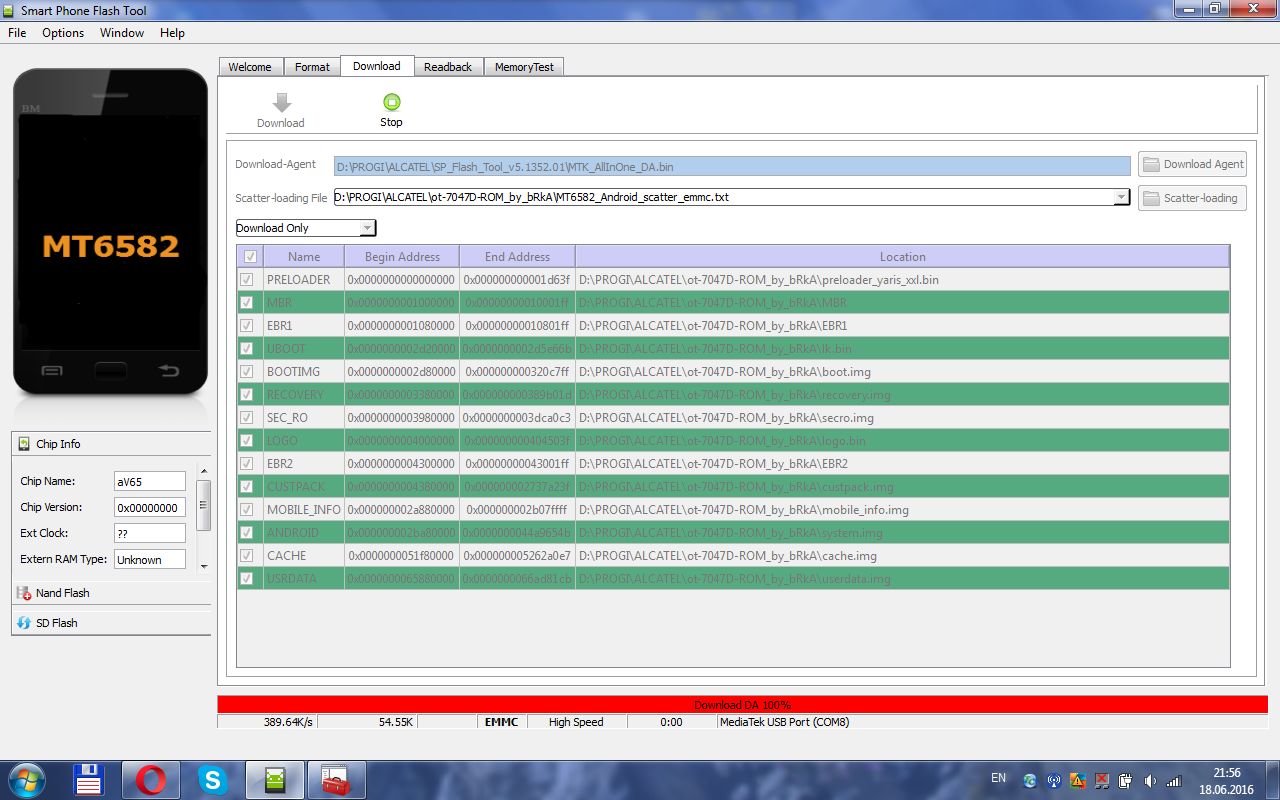Click the green Stop icon
Screen dimensions: 1280x800
coord(391,102)
